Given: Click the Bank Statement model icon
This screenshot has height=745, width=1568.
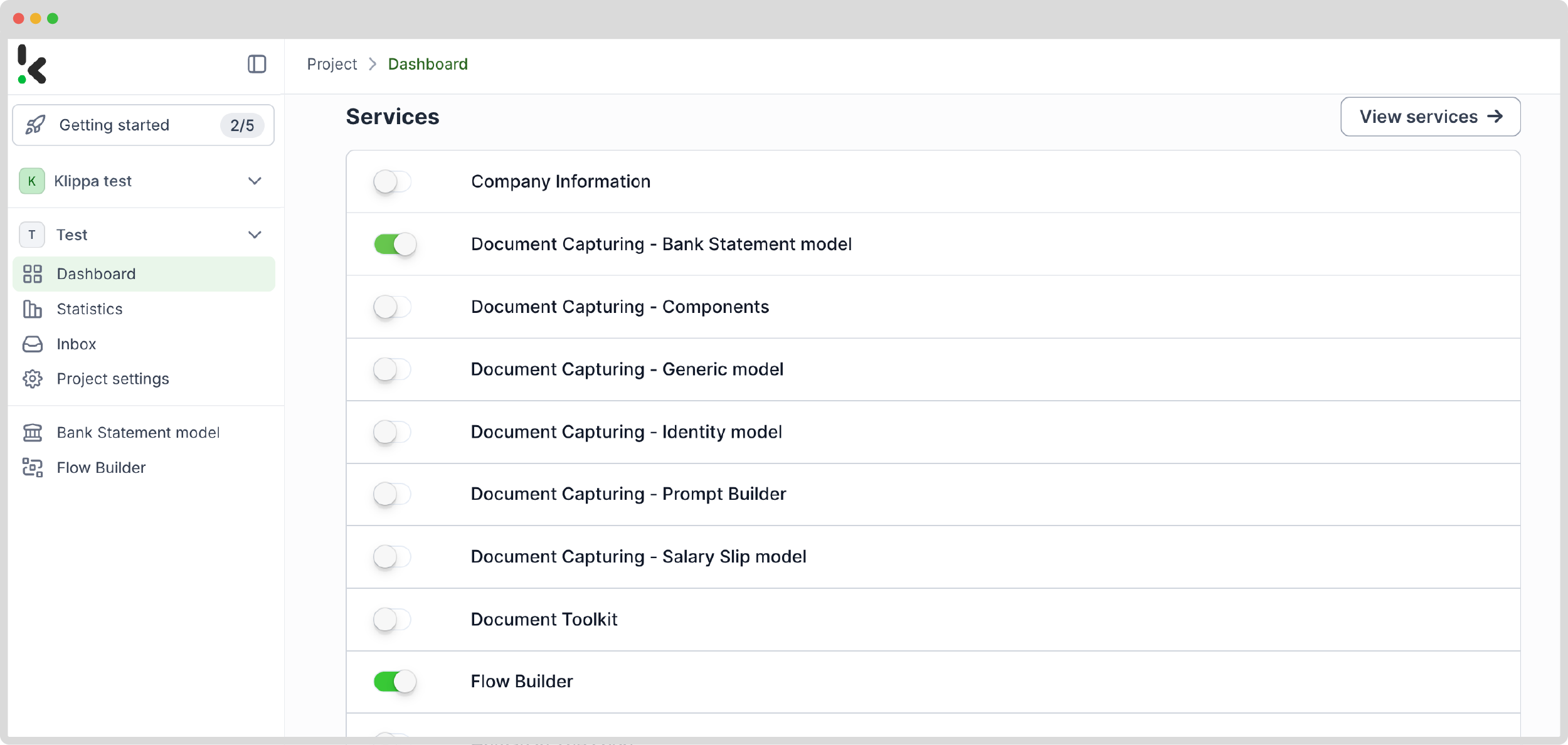Looking at the screenshot, I should [33, 432].
